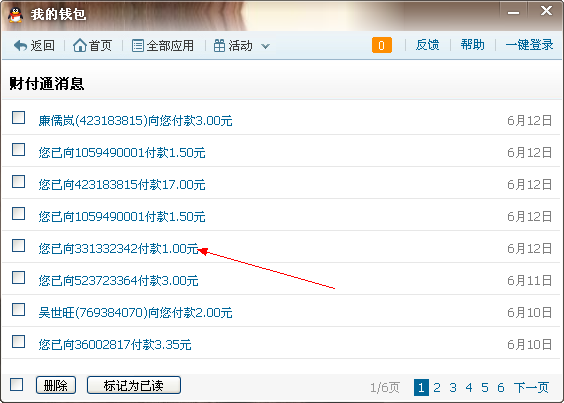Click the back arrow icon next to 返回
The width and height of the screenshot is (564, 403).
point(20,46)
